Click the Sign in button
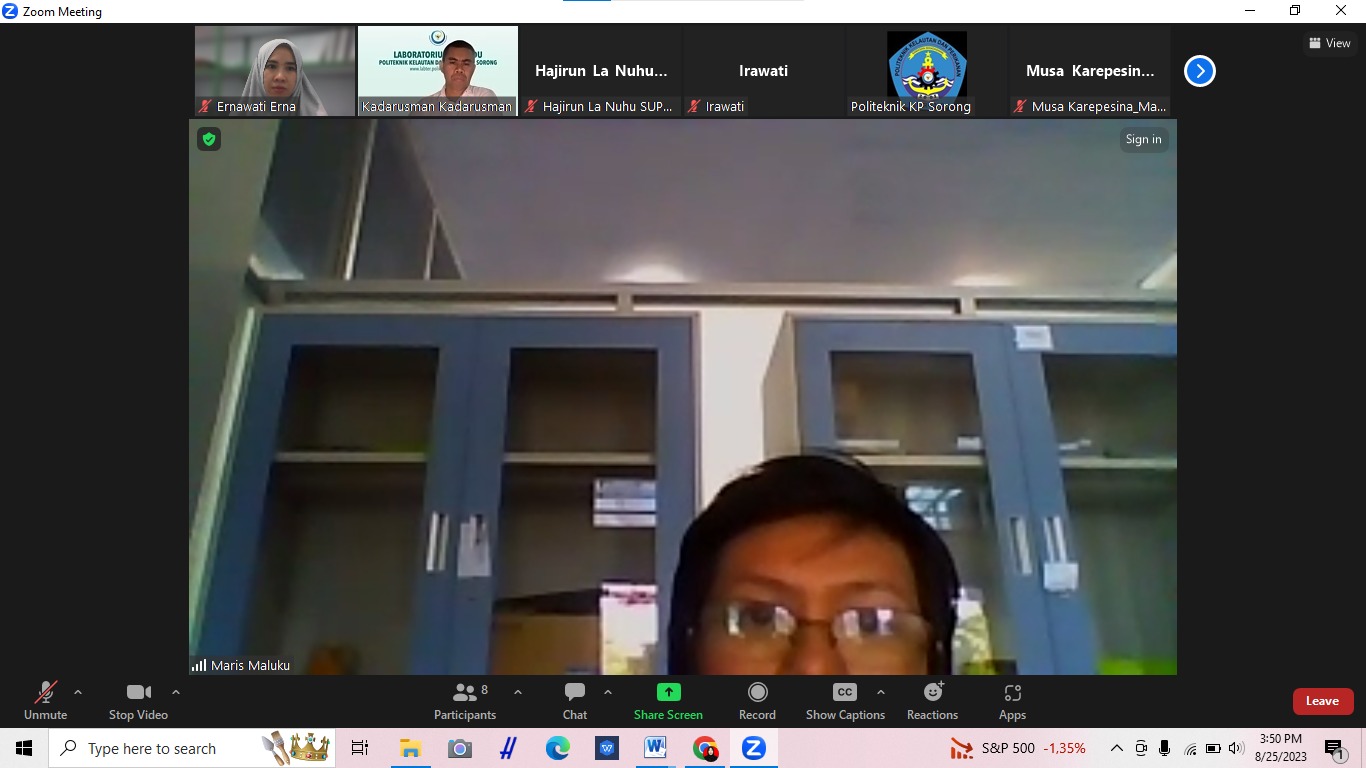This screenshot has width=1366, height=768. (x=1143, y=140)
